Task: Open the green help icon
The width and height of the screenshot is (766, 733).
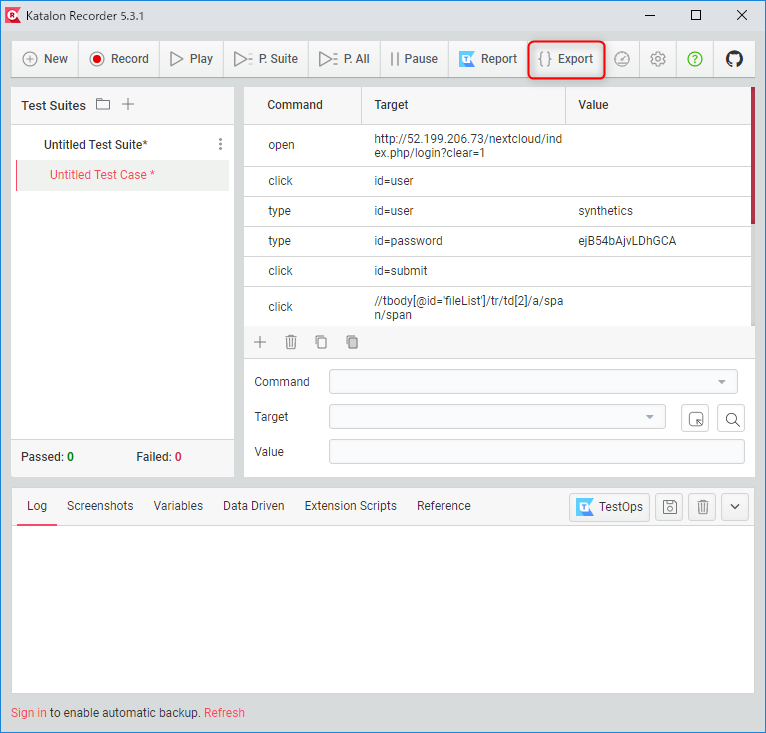Action: pos(695,59)
